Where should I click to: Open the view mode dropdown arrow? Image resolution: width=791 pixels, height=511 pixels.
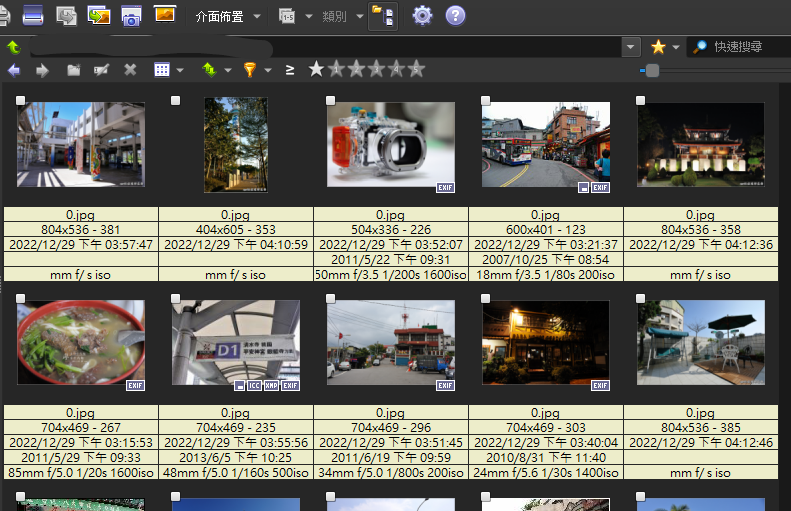coord(180,70)
